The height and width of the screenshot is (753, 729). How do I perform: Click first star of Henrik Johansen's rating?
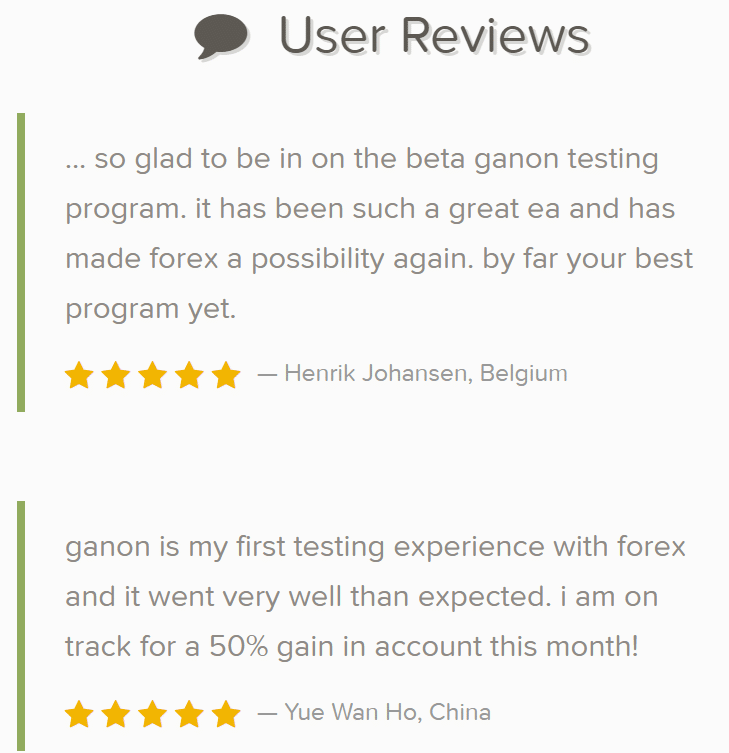pyautogui.click(x=79, y=375)
